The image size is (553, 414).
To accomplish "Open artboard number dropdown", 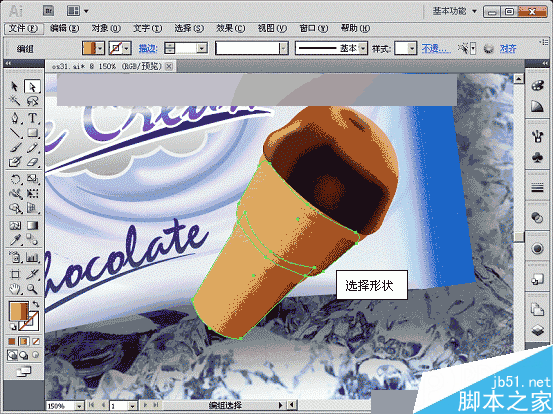I will 132,406.
